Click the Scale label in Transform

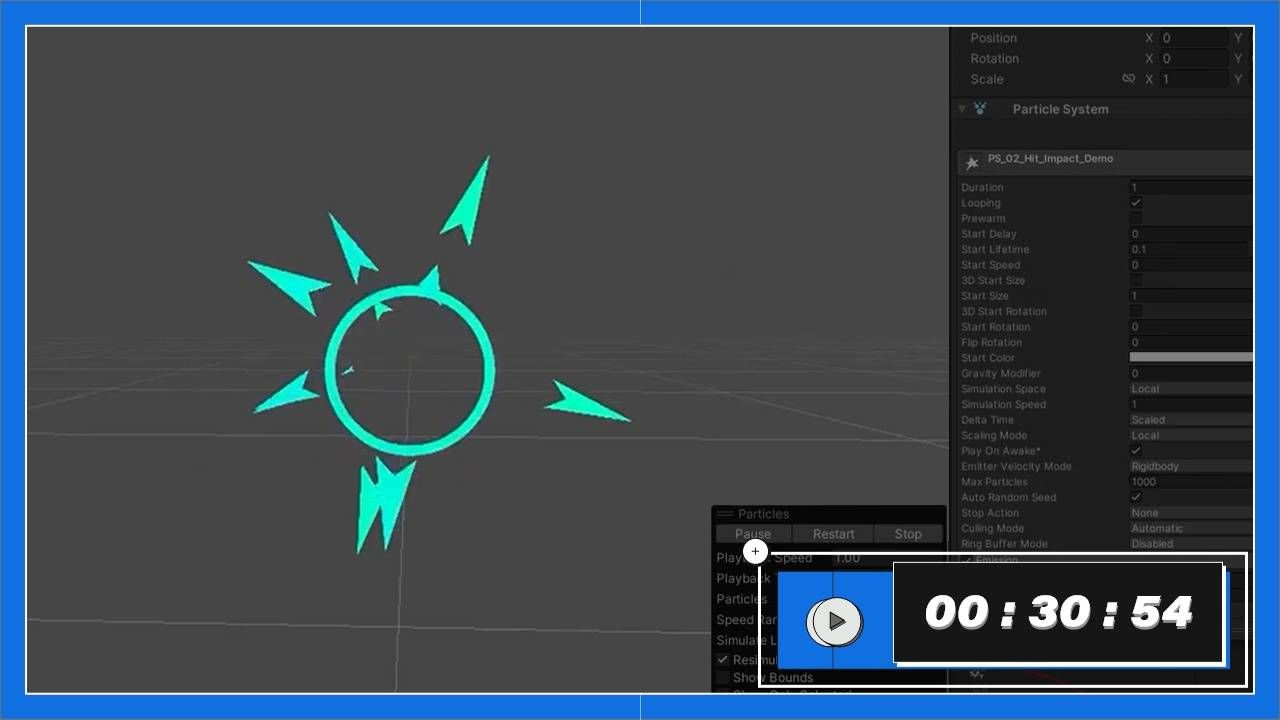coord(986,79)
